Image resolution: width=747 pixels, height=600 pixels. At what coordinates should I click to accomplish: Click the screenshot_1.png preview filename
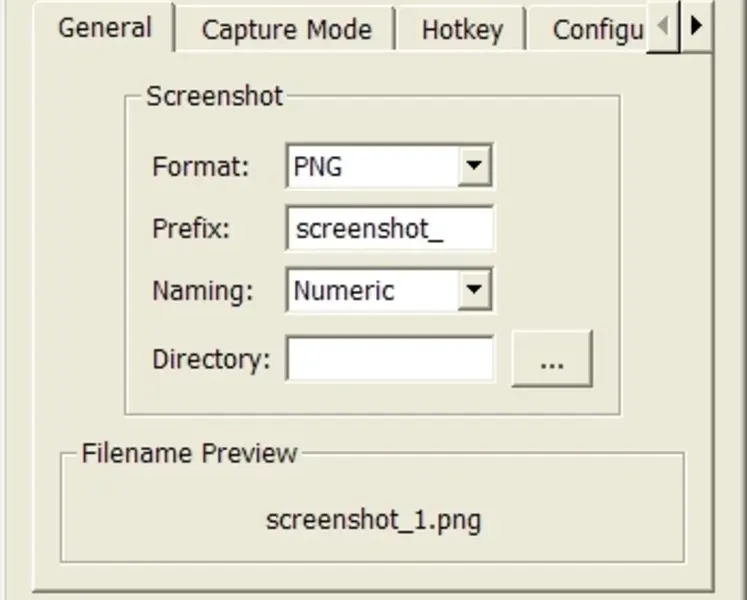pyautogui.click(x=373, y=520)
